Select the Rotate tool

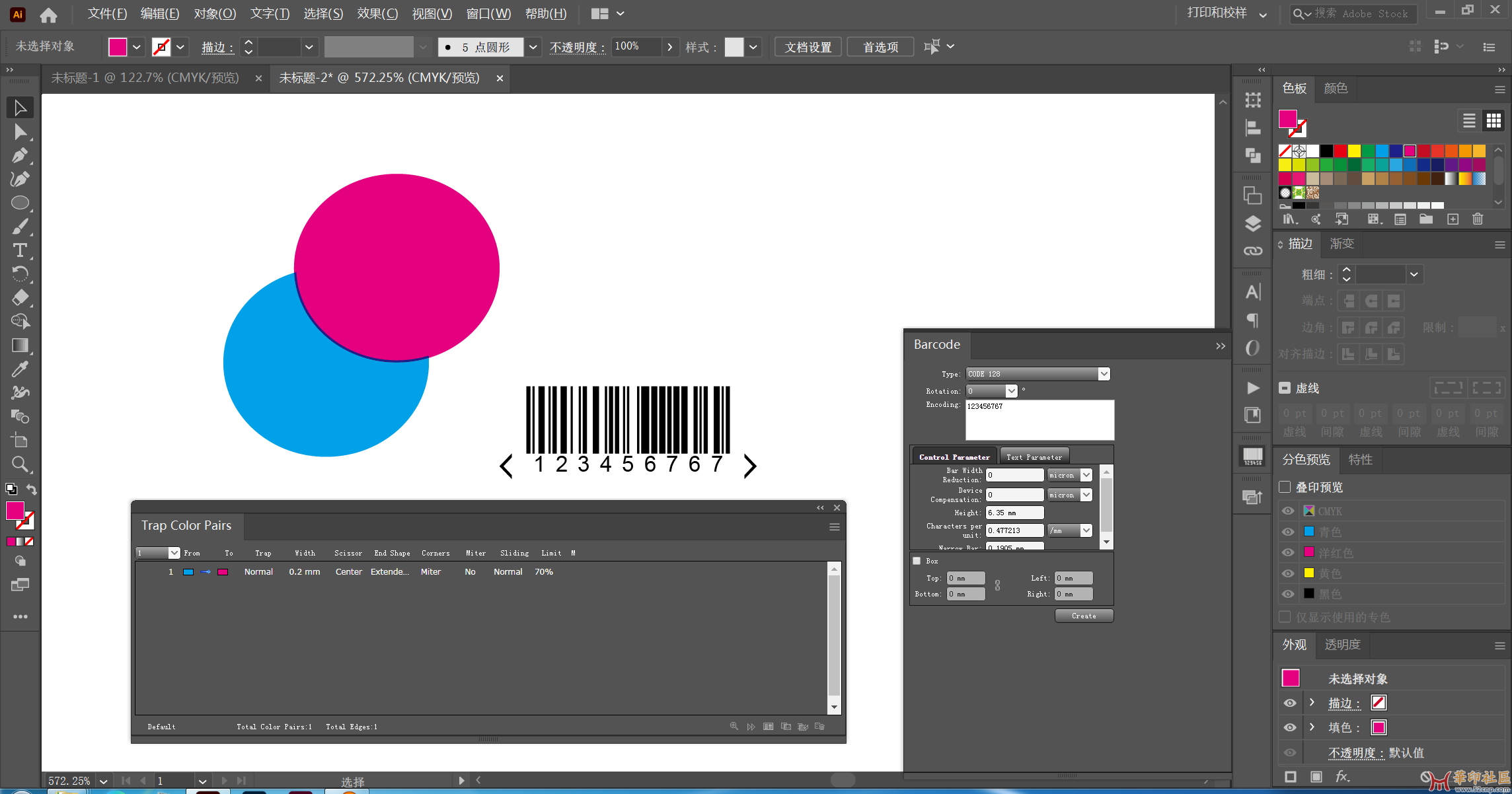[x=20, y=274]
